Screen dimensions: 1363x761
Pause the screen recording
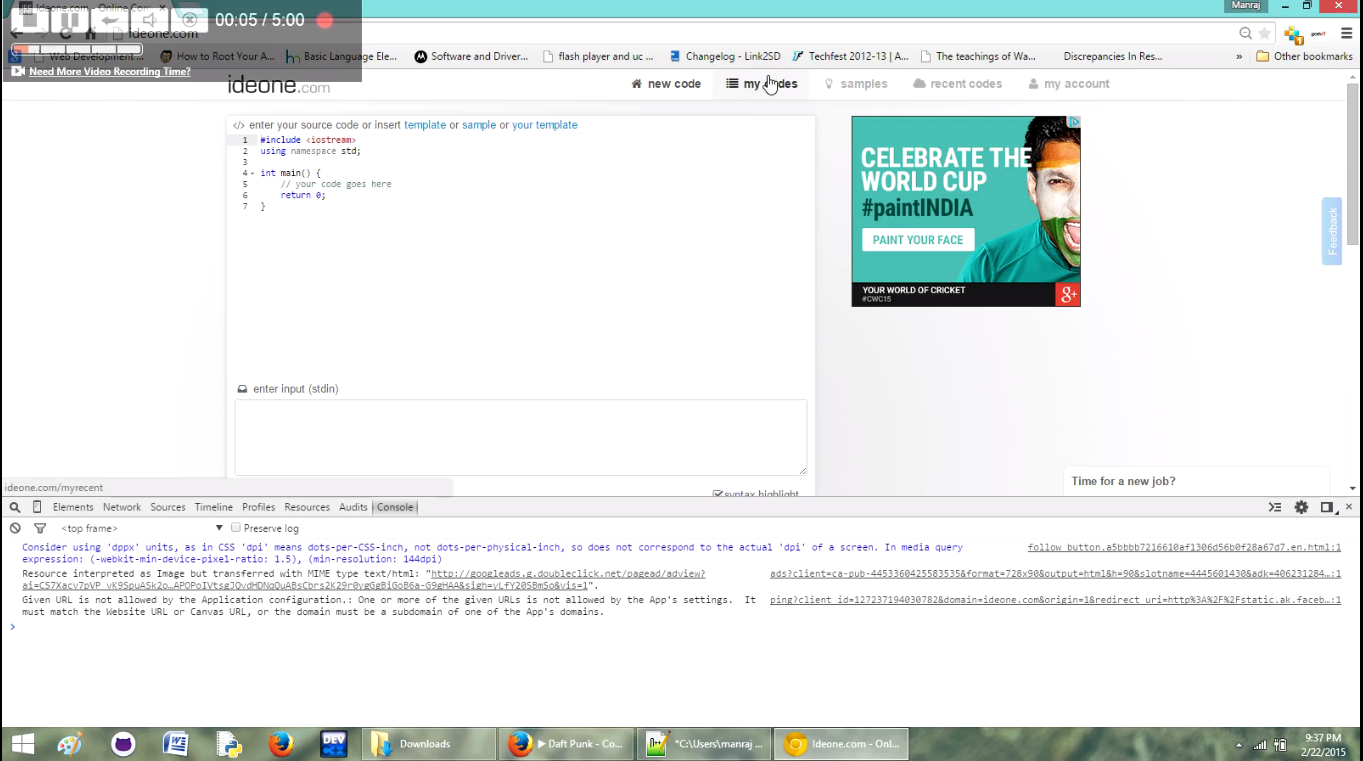(69, 19)
